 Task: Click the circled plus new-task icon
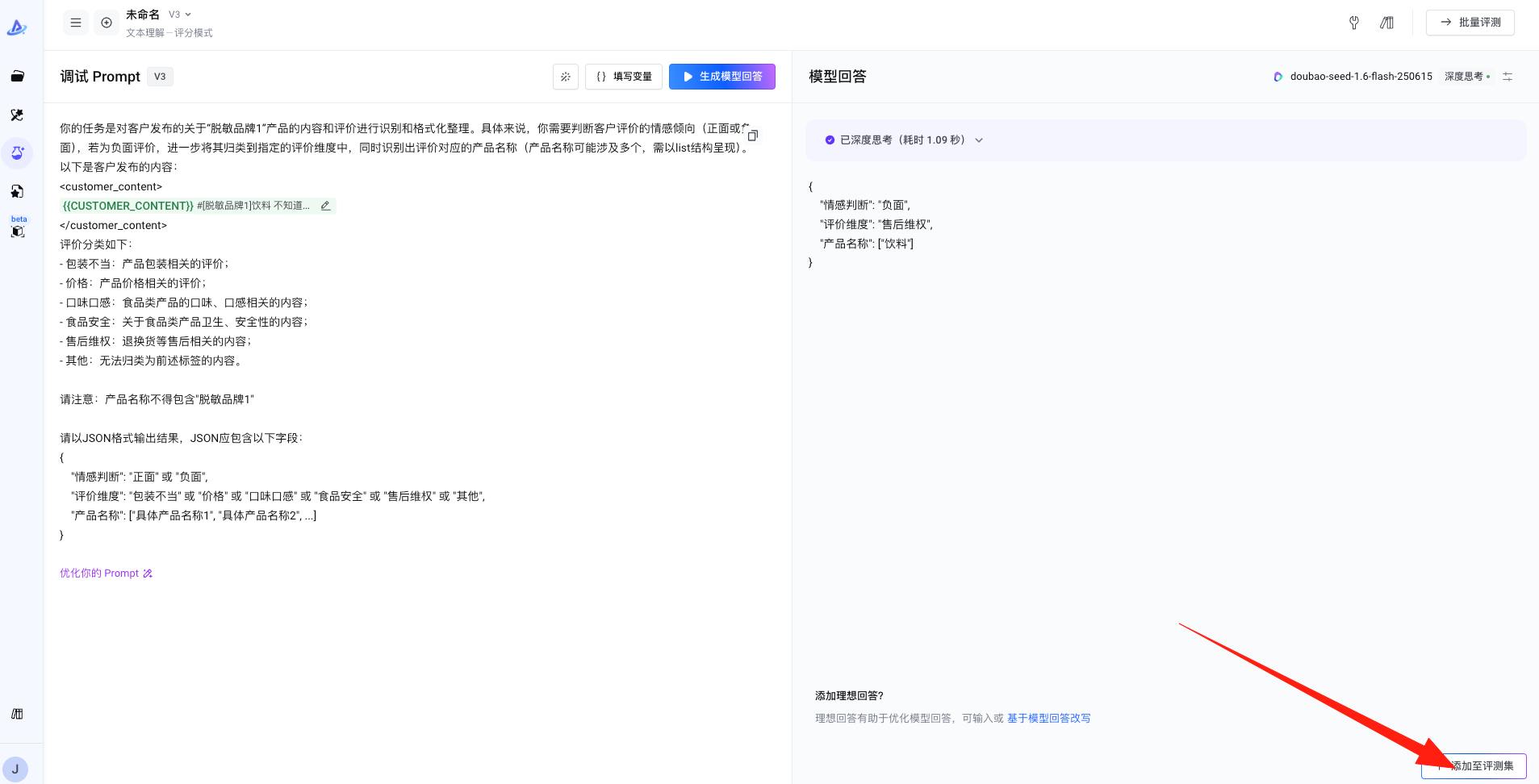pyautogui.click(x=107, y=23)
